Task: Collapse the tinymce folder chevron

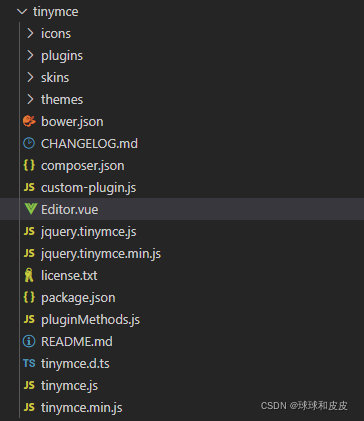Action: click(x=22, y=12)
